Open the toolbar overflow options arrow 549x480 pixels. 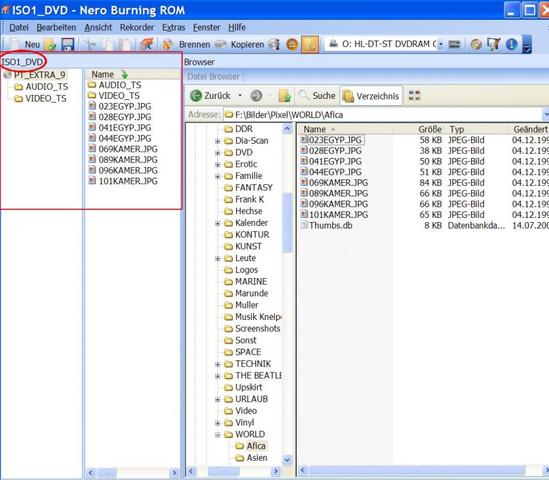(527, 44)
